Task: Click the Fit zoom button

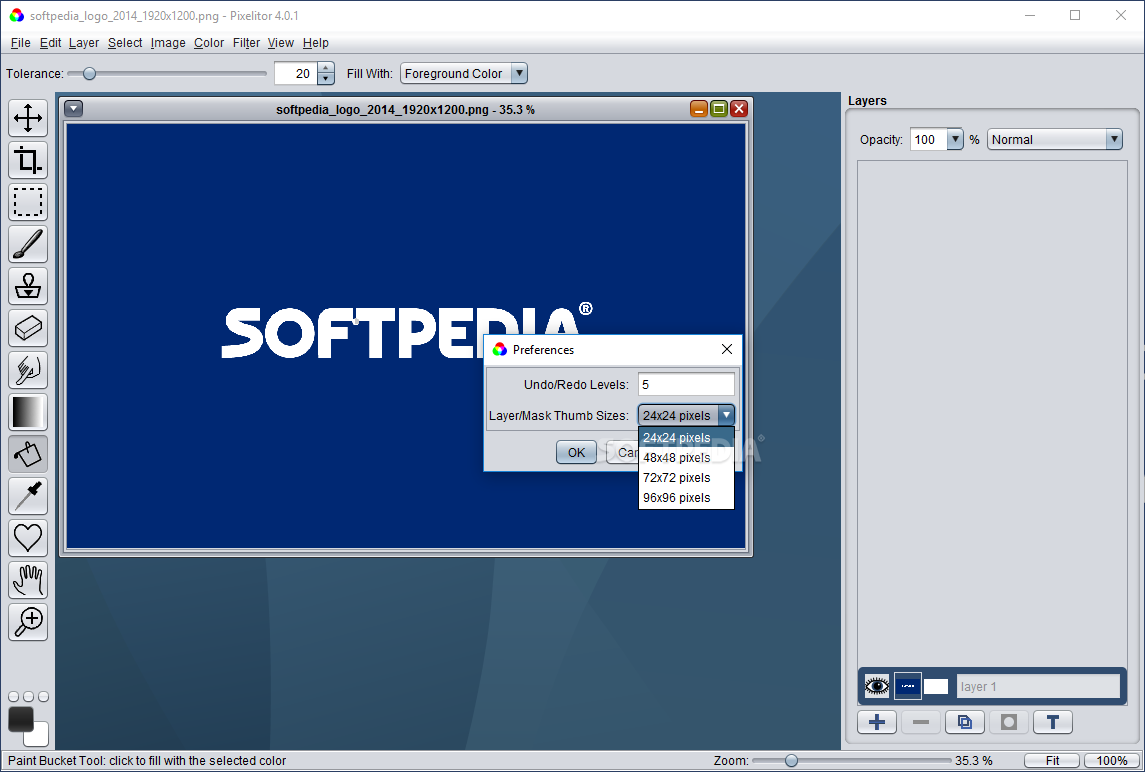Action: coord(1052,760)
